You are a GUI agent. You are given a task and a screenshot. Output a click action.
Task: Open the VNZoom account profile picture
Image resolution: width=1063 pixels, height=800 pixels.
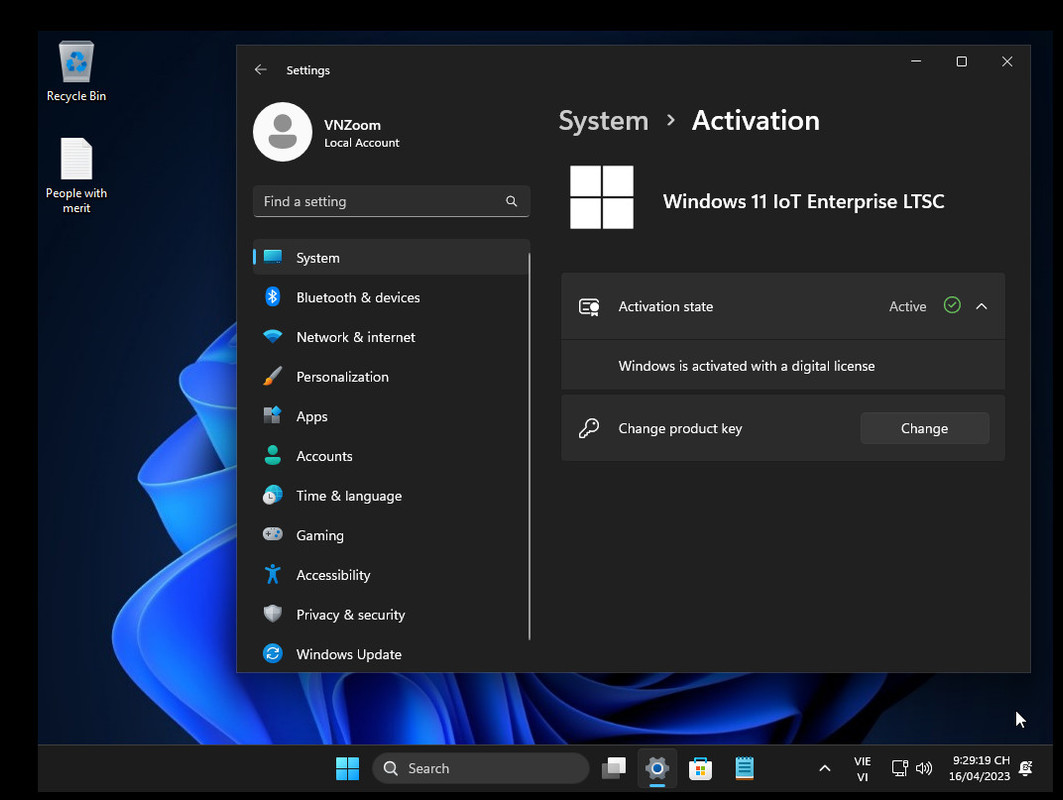[x=283, y=132]
